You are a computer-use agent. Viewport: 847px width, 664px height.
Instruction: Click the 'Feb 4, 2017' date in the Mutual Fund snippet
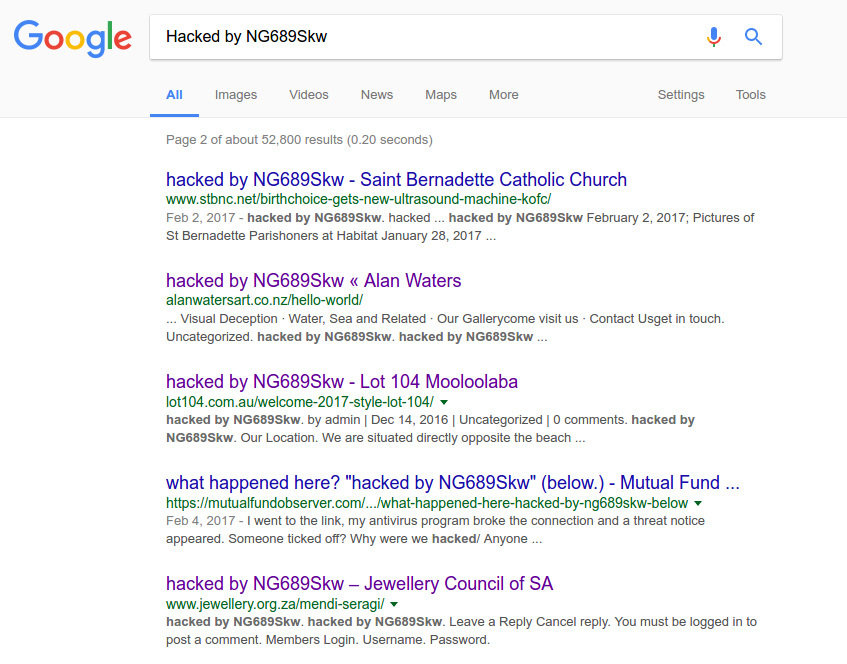pyautogui.click(x=200, y=521)
